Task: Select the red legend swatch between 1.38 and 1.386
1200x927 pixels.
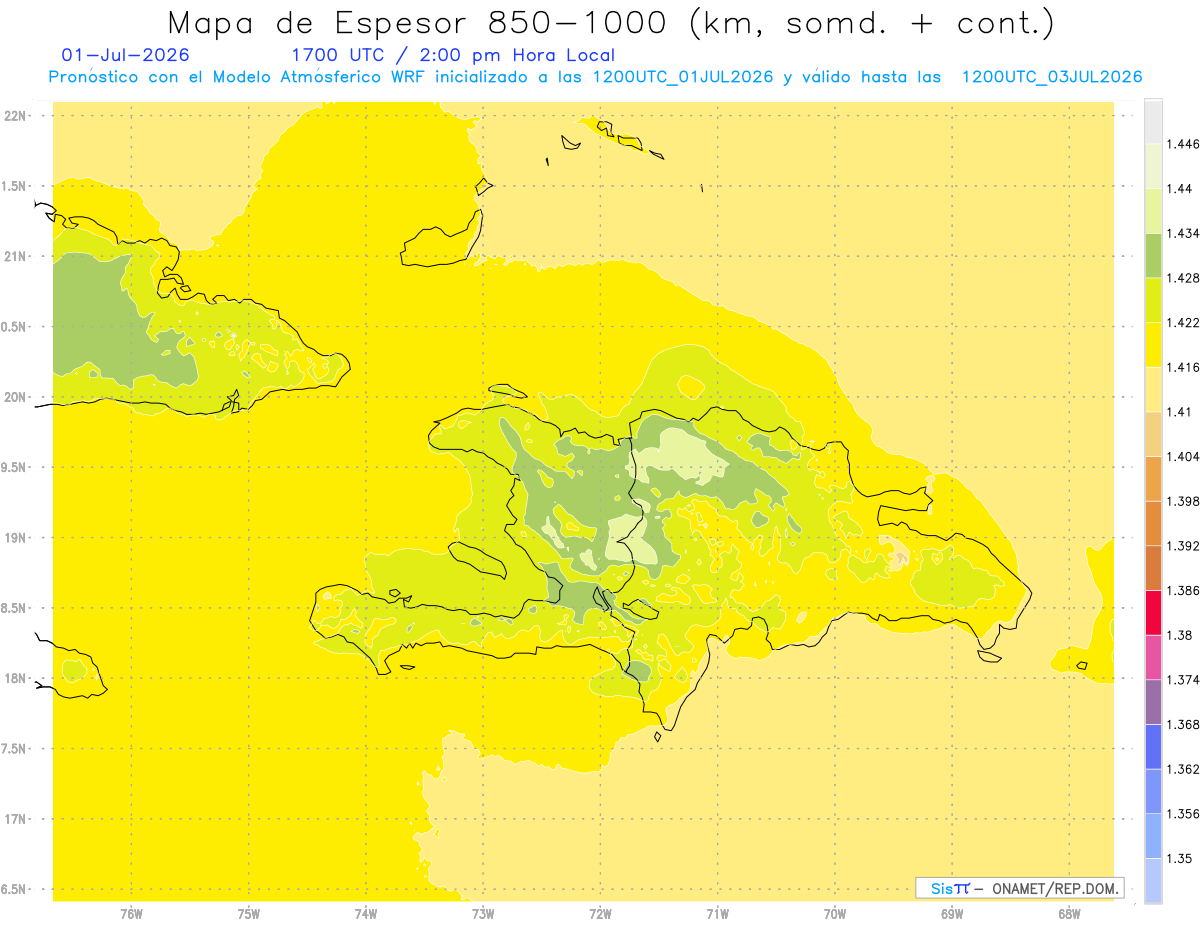Action: click(x=1153, y=612)
